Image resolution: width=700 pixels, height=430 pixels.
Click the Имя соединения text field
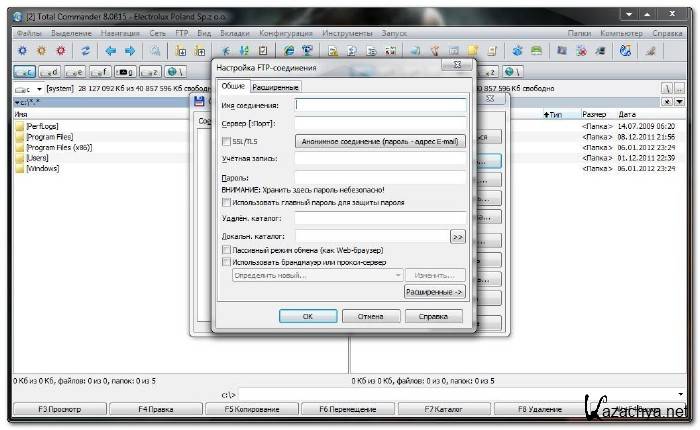380,104
